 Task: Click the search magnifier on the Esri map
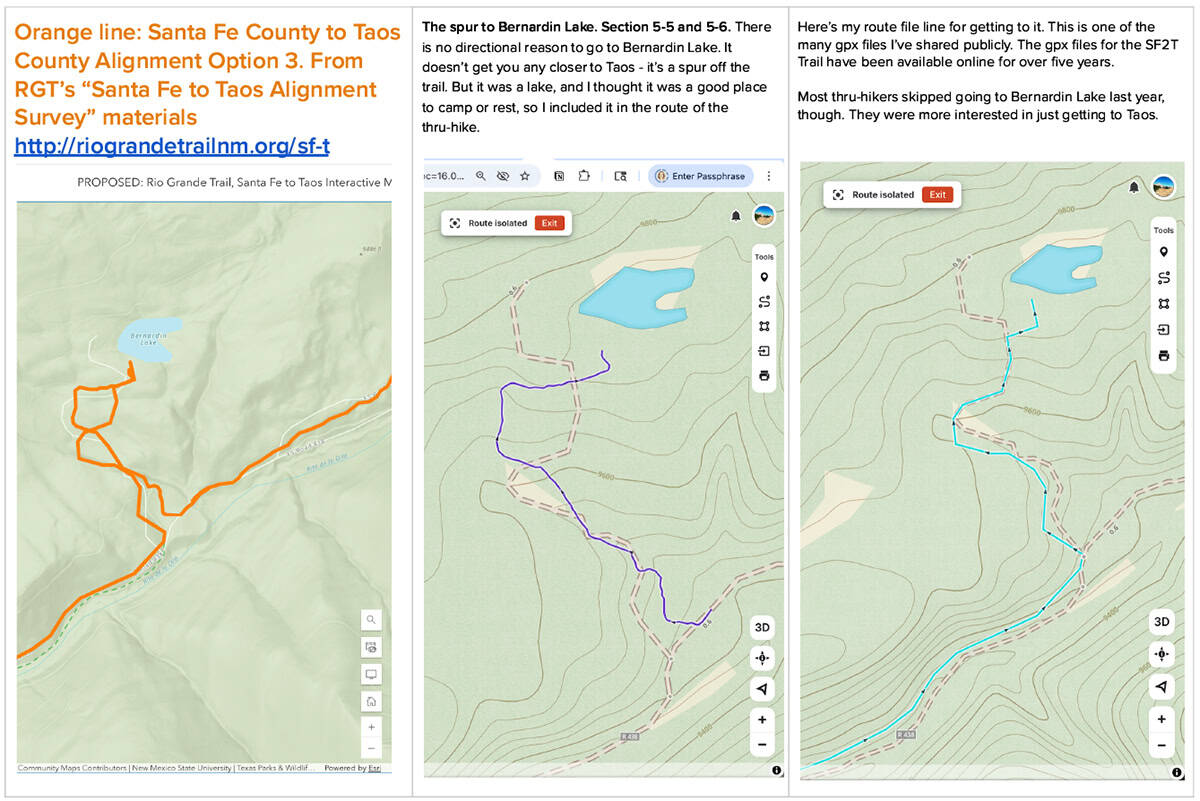(x=371, y=620)
